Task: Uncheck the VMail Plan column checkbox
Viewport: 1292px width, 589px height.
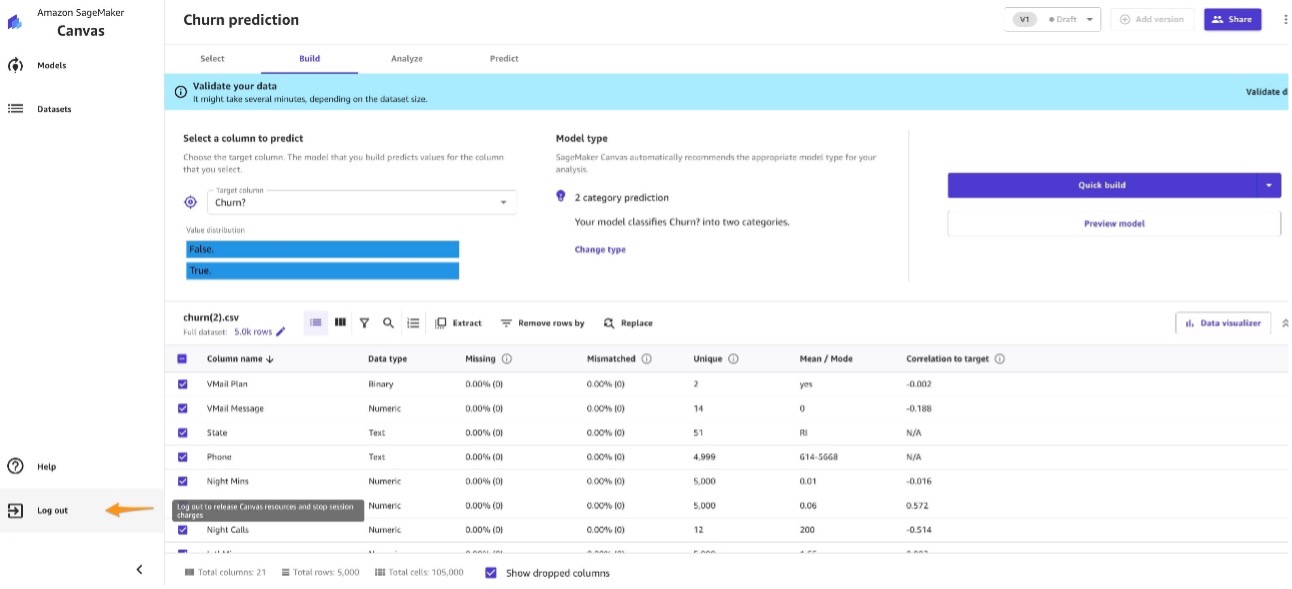Action: click(182, 384)
